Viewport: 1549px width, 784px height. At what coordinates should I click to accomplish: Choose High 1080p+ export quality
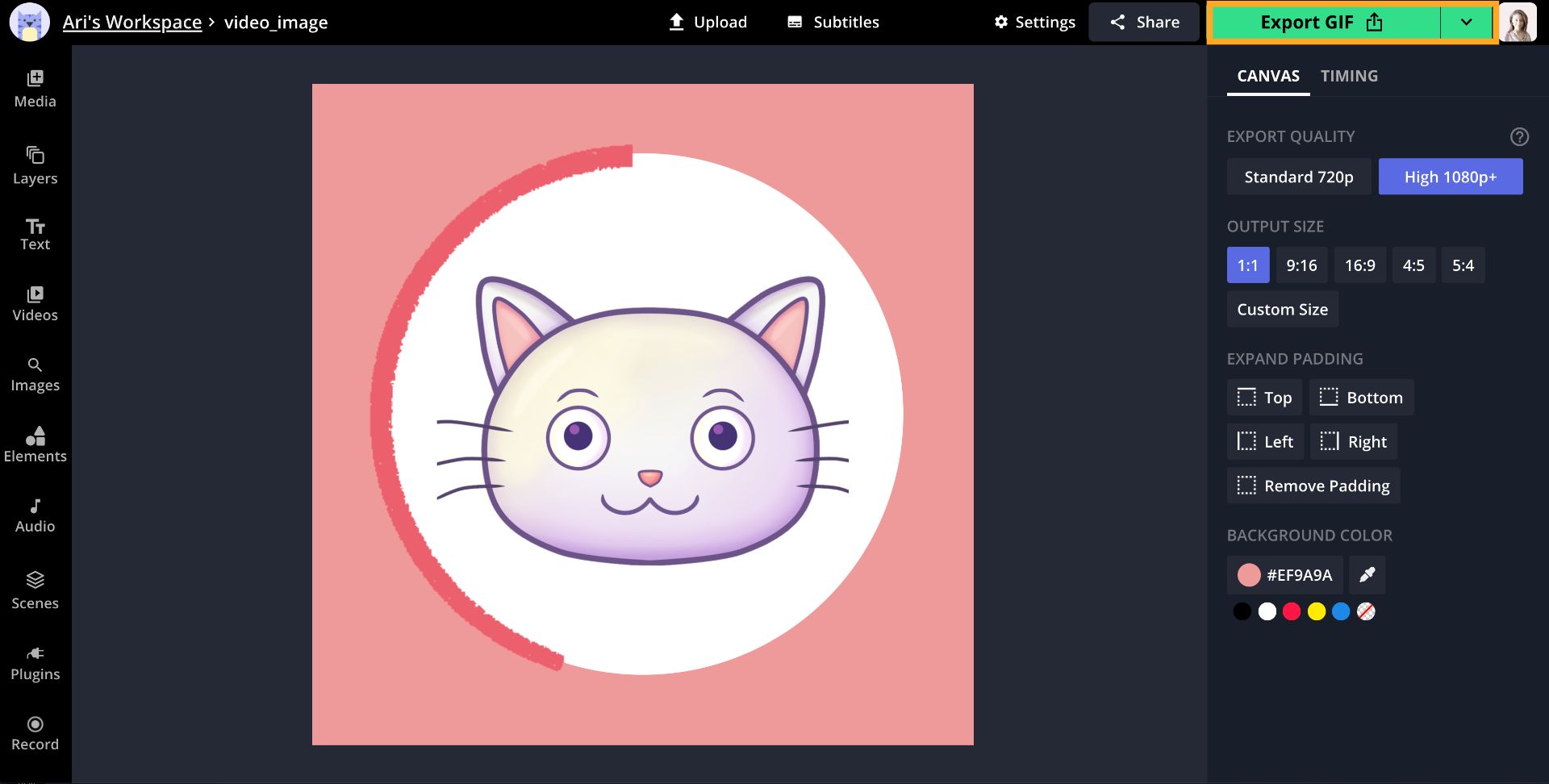[1450, 177]
